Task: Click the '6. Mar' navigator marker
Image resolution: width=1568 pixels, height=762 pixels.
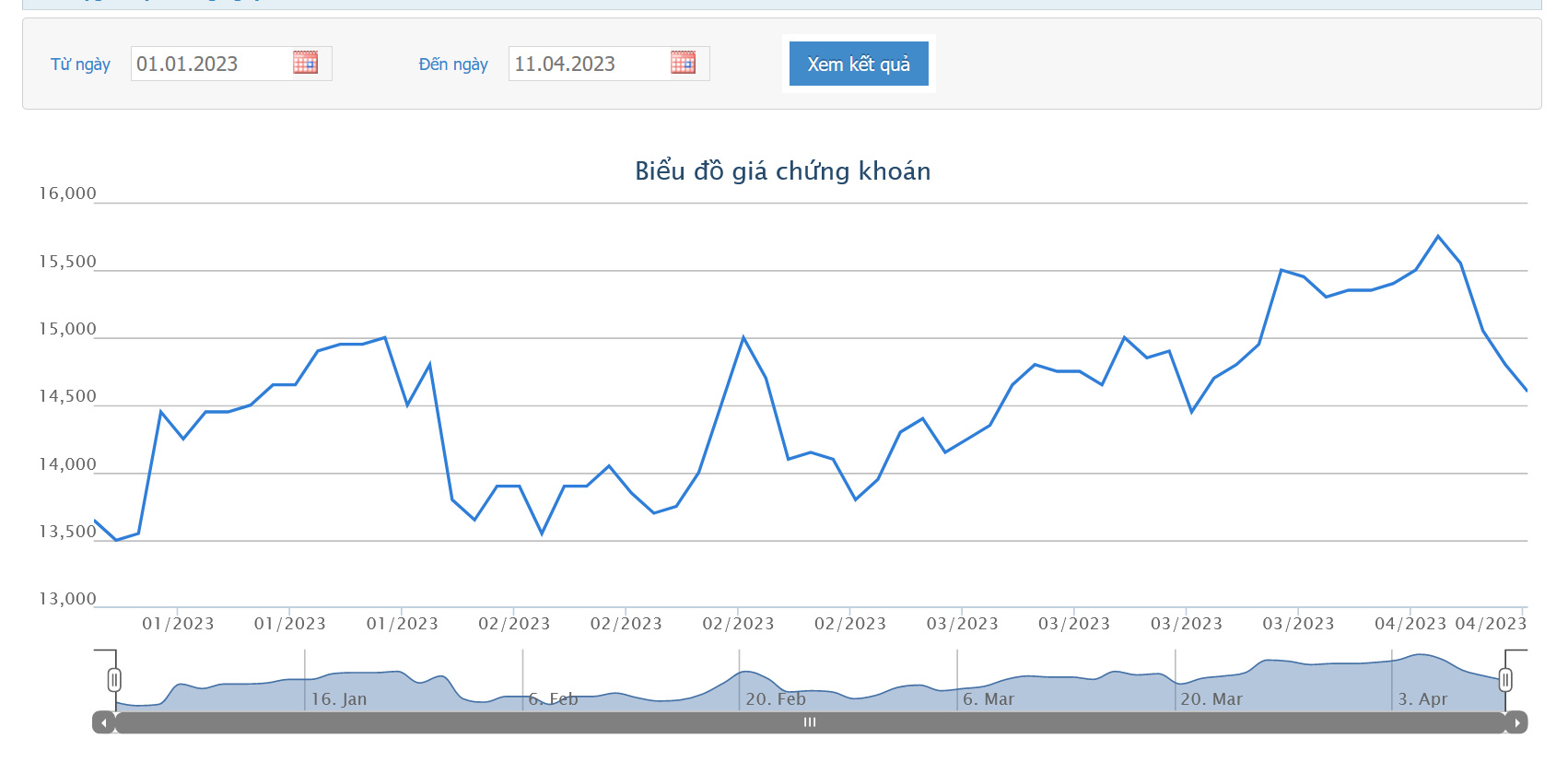Action: (x=989, y=699)
